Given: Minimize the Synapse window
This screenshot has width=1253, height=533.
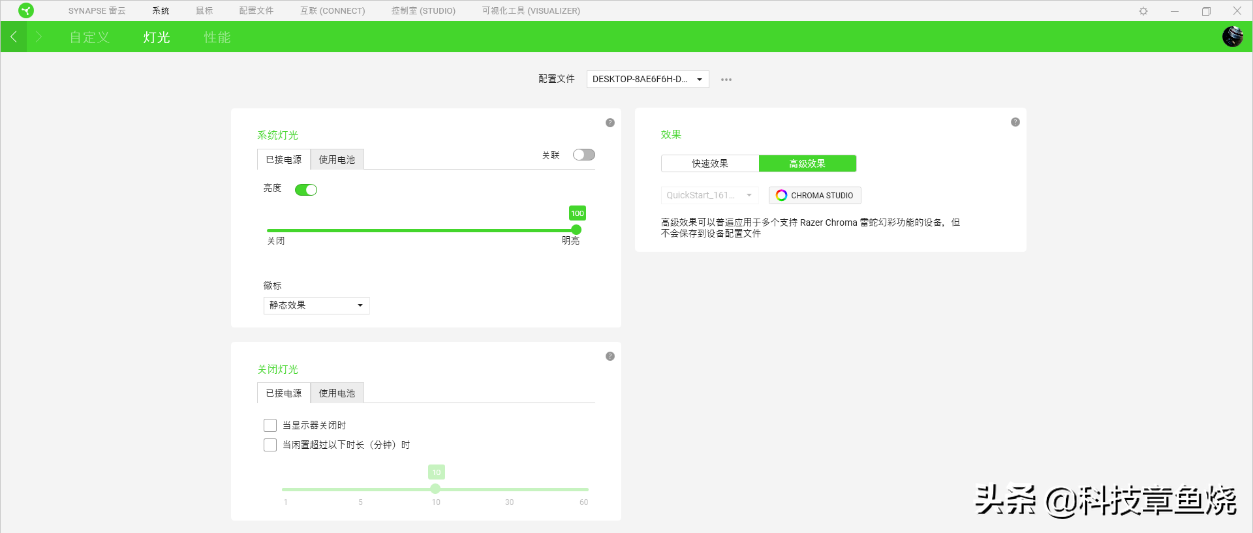Looking at the screenshot, I should pyautogui.click(x=1175, y=11).
